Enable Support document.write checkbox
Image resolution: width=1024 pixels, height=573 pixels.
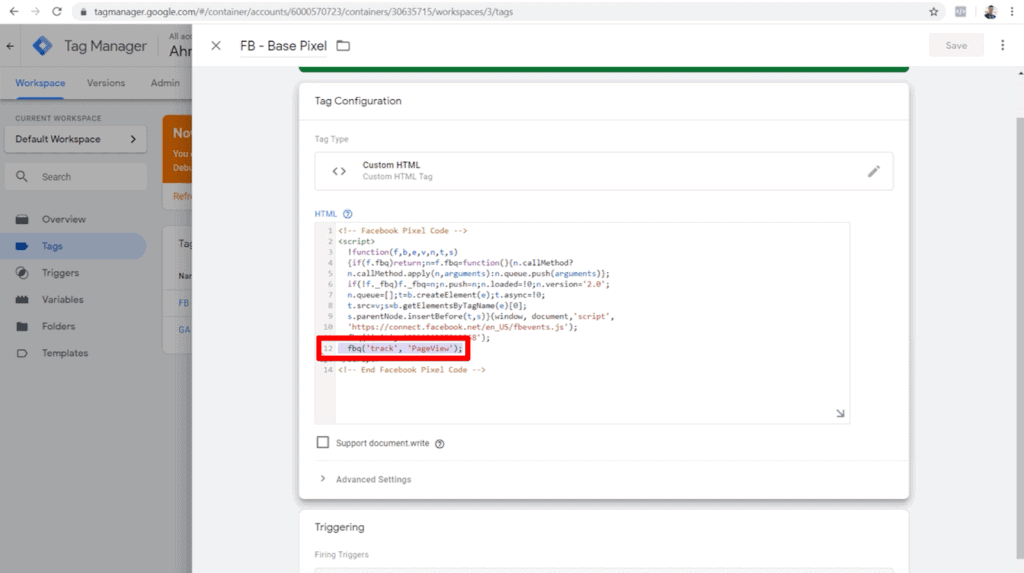point(323,442)
